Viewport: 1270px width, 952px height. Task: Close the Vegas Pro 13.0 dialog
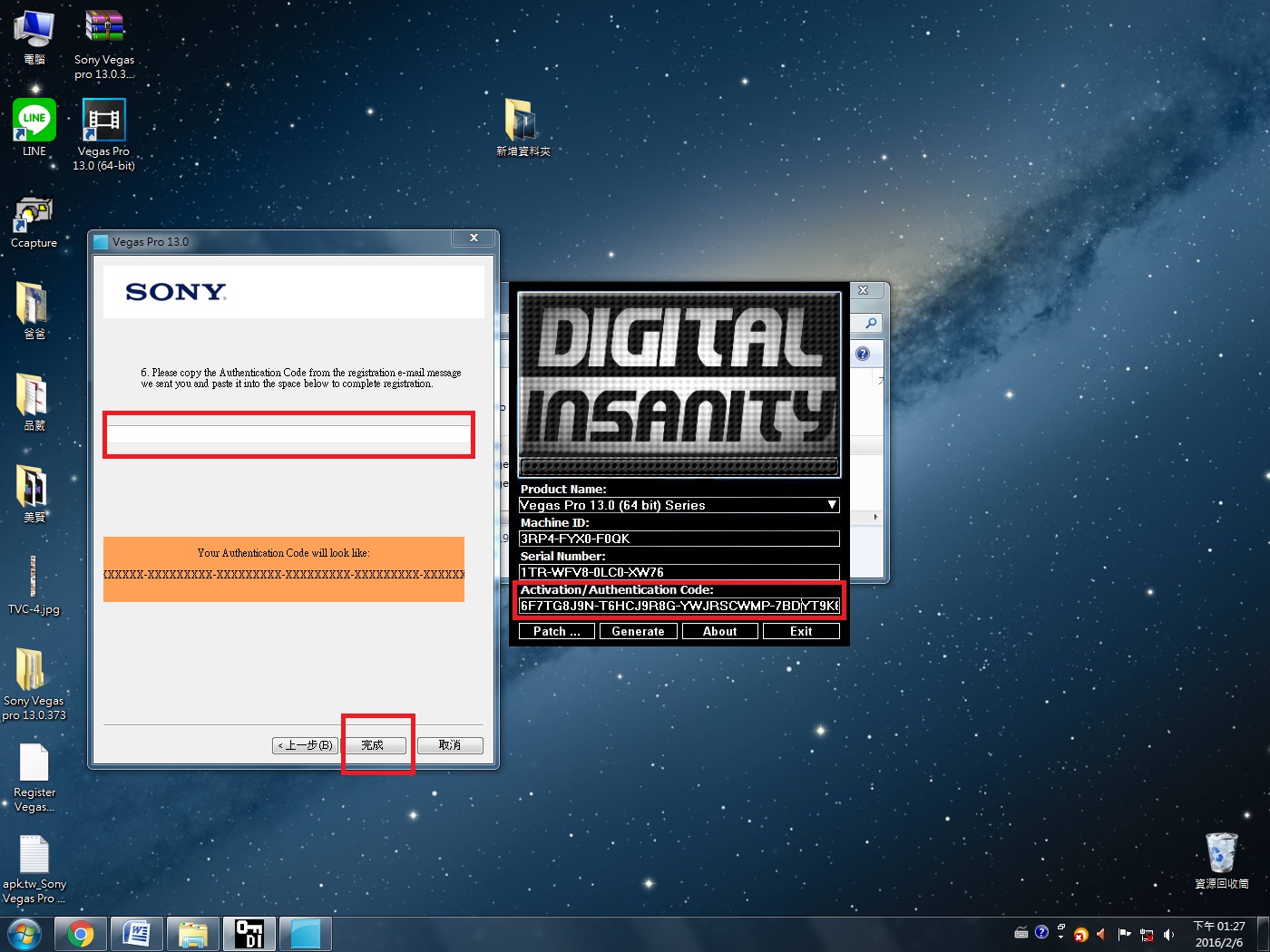tap(474, 238)
